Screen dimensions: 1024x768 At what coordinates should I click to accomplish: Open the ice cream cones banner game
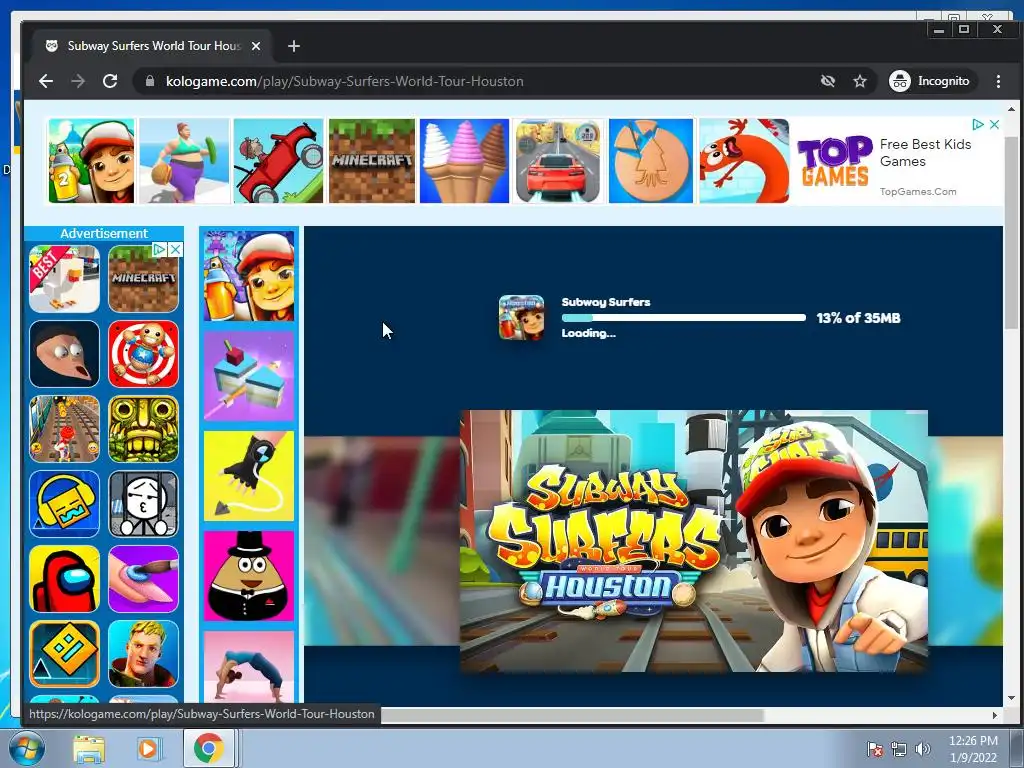464,161
